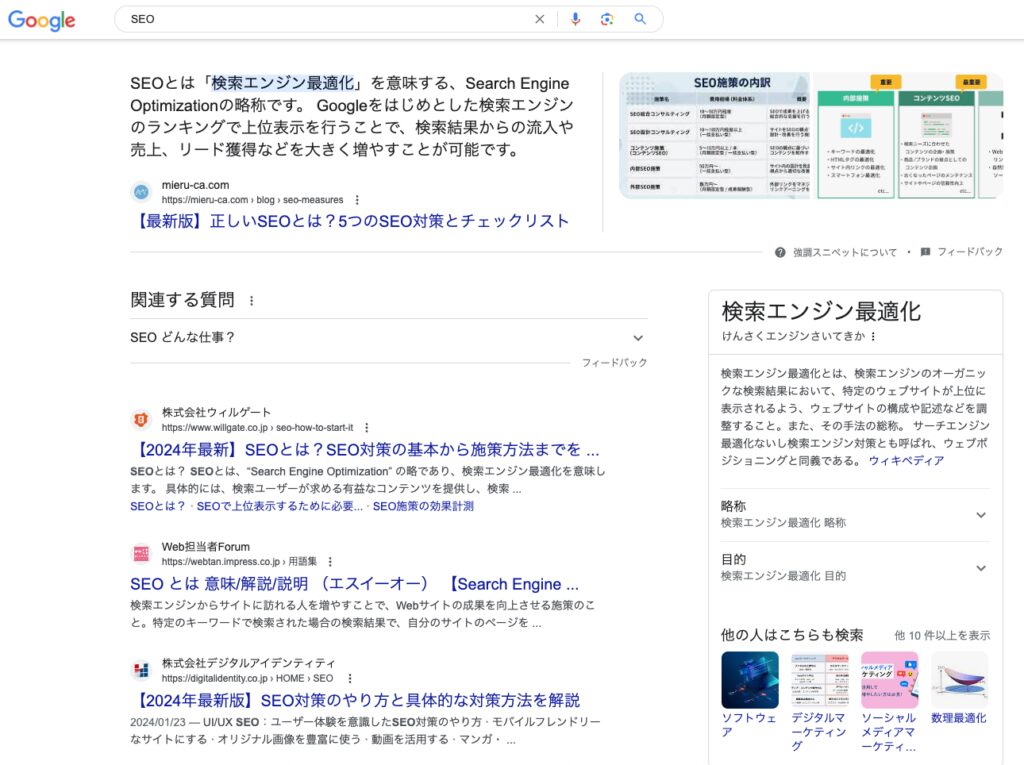Follow the SEOとは？ sitelink
The width and height of the screenshot is (1024, 765).
click(x=157, y=506)
